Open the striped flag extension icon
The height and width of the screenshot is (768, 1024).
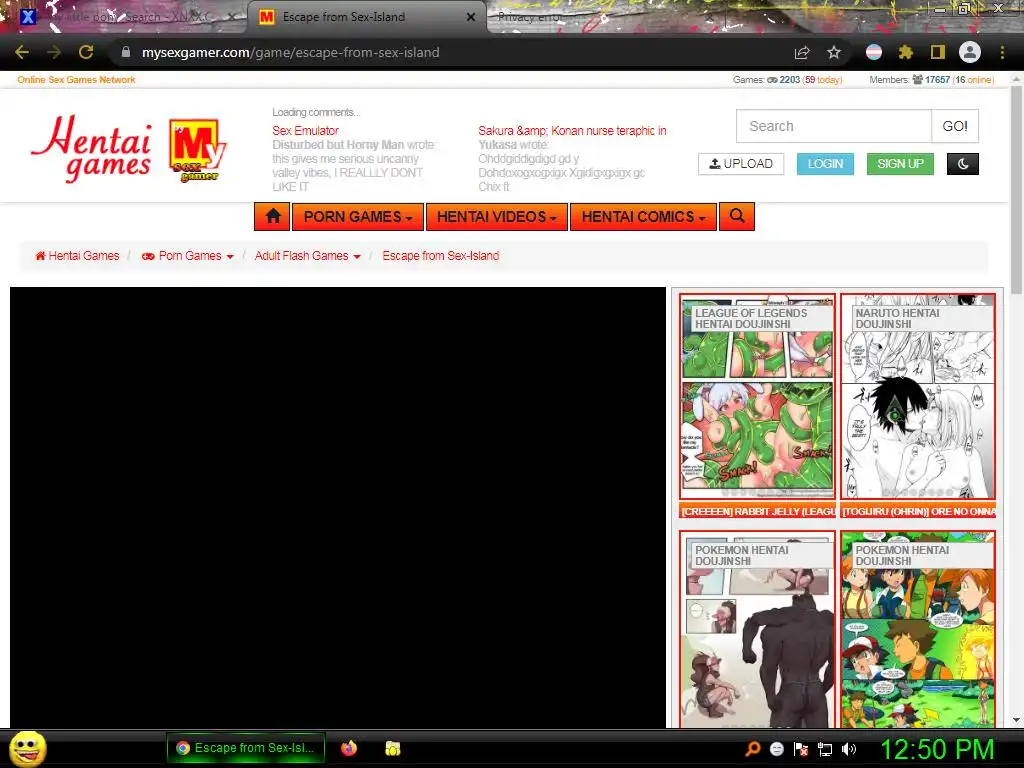[x=874, y=52]
